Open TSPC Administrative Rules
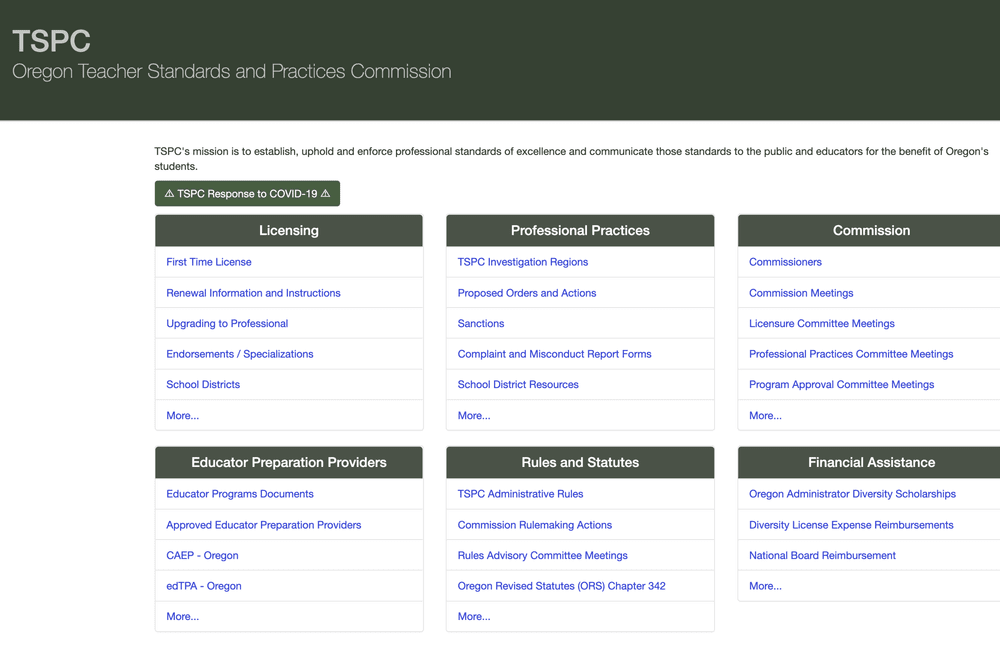 click(x=520, y=494)
